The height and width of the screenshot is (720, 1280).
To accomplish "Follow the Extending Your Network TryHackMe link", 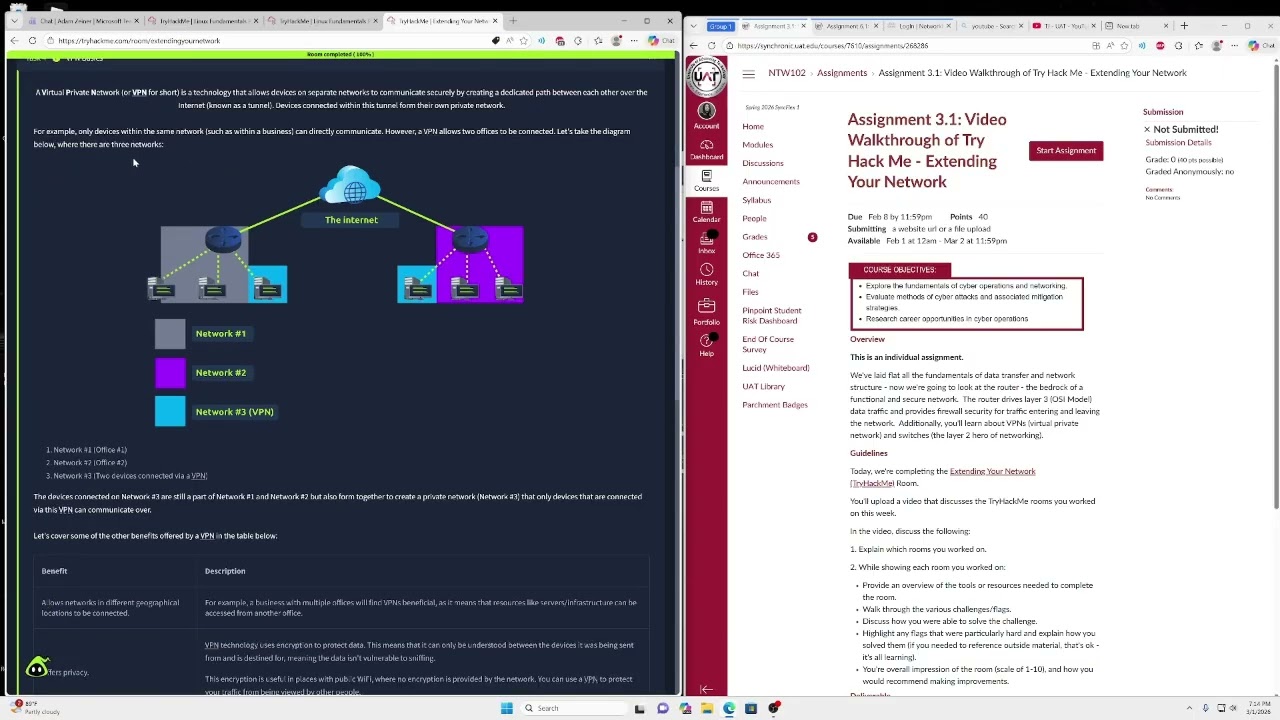I will (x=943, y=477).
